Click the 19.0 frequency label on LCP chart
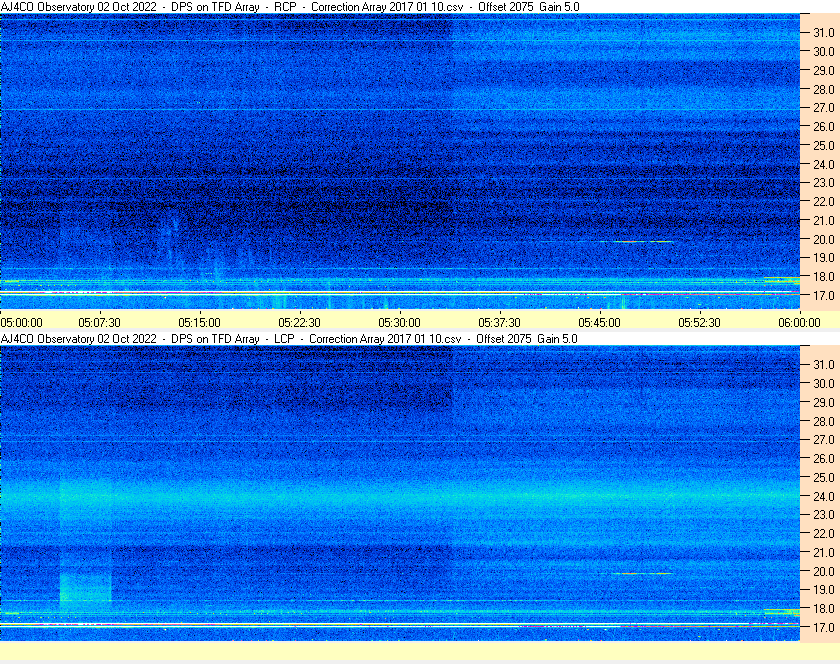Viewport: 840px width, 664px height. click(x=824, y=590)
